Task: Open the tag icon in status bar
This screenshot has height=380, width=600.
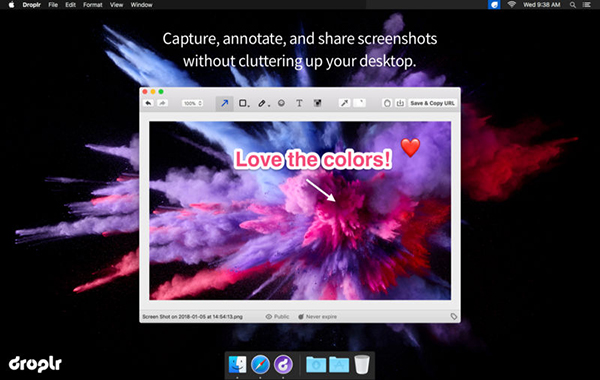Action: pyautogui.click(x=454, y=316)
